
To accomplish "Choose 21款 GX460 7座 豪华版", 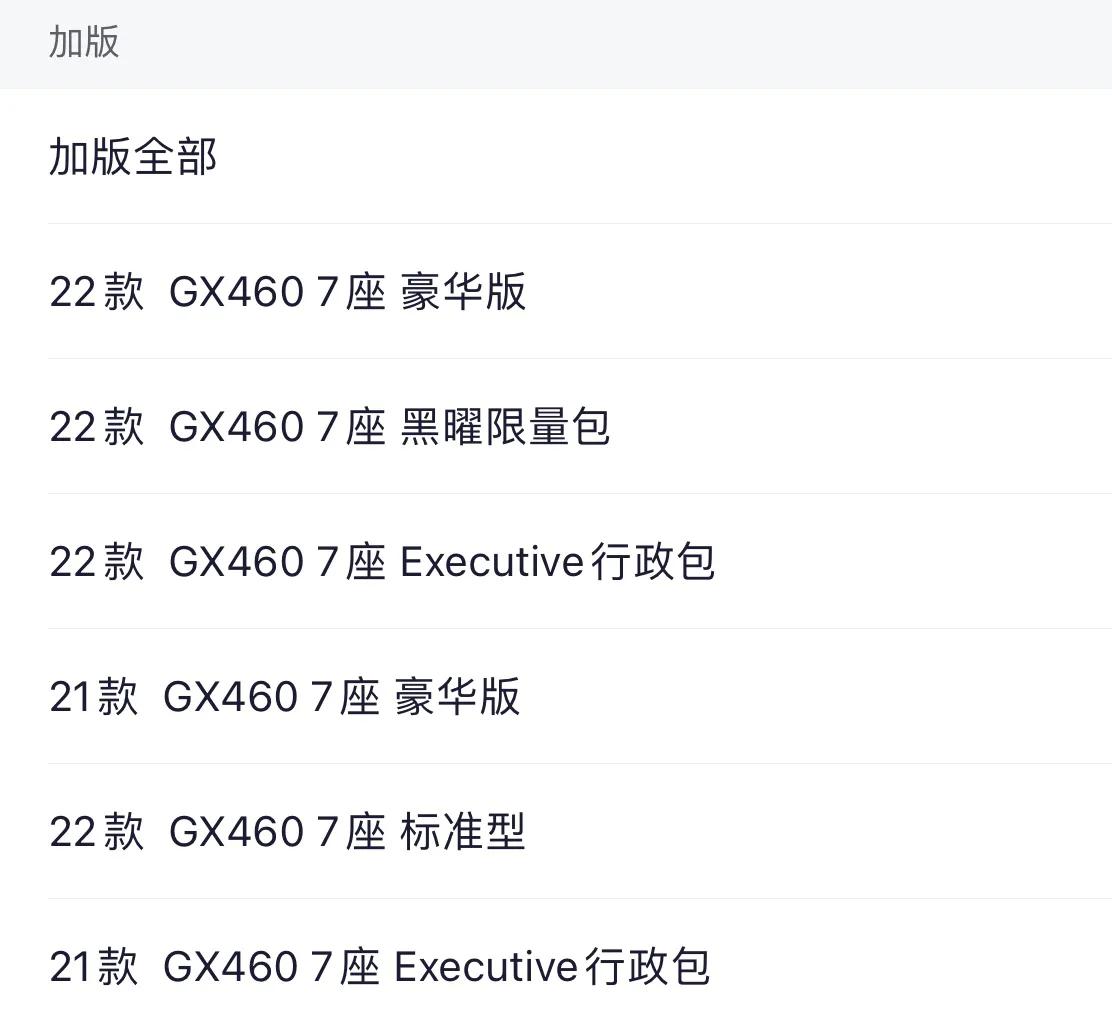I will point(285,697).
